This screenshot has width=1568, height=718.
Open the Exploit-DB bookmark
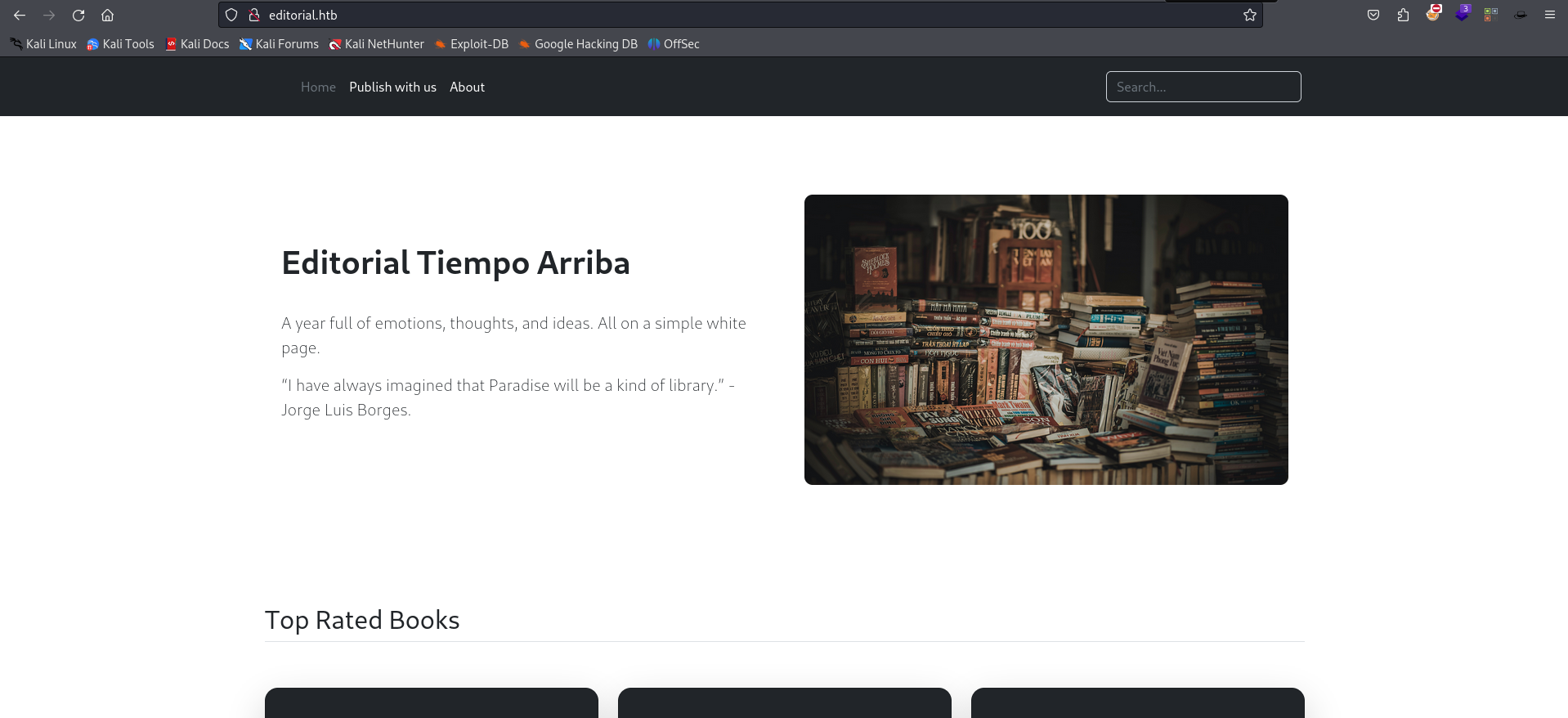click(x=472, y=44)
